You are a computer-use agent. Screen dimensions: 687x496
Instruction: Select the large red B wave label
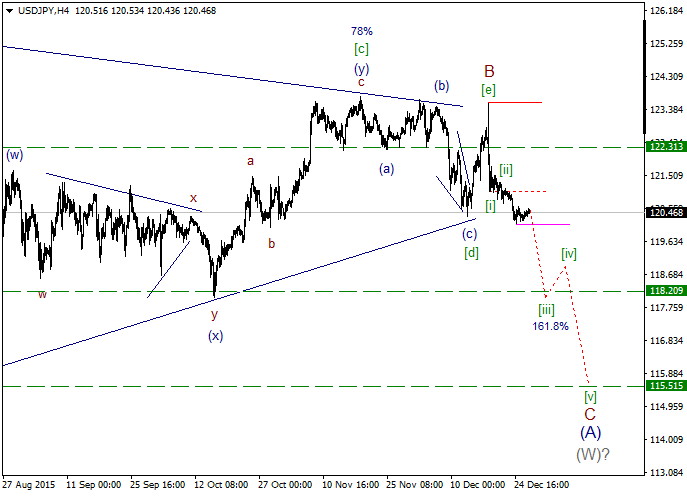point(489,71)
